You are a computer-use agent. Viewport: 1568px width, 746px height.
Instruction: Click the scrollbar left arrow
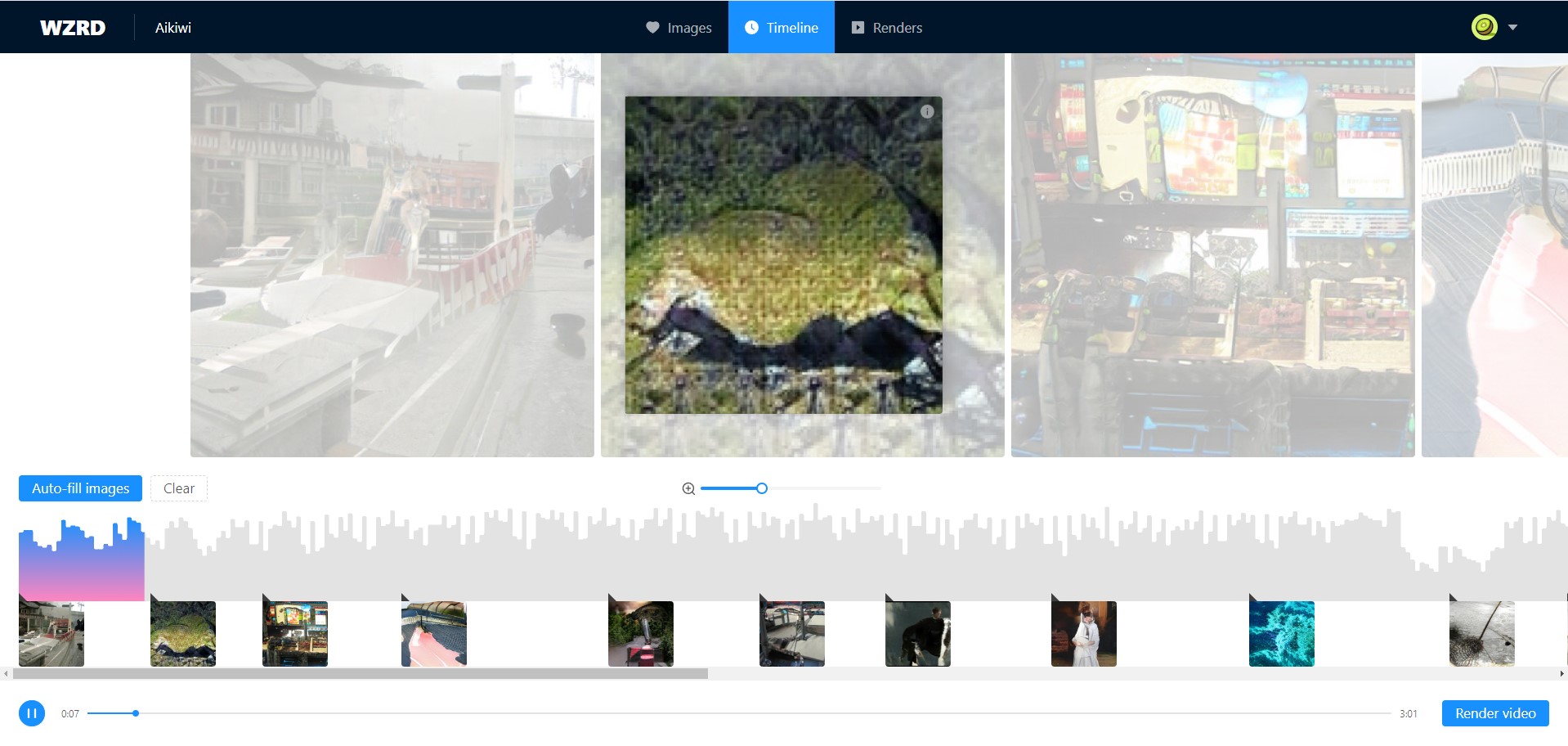point(6,674)
